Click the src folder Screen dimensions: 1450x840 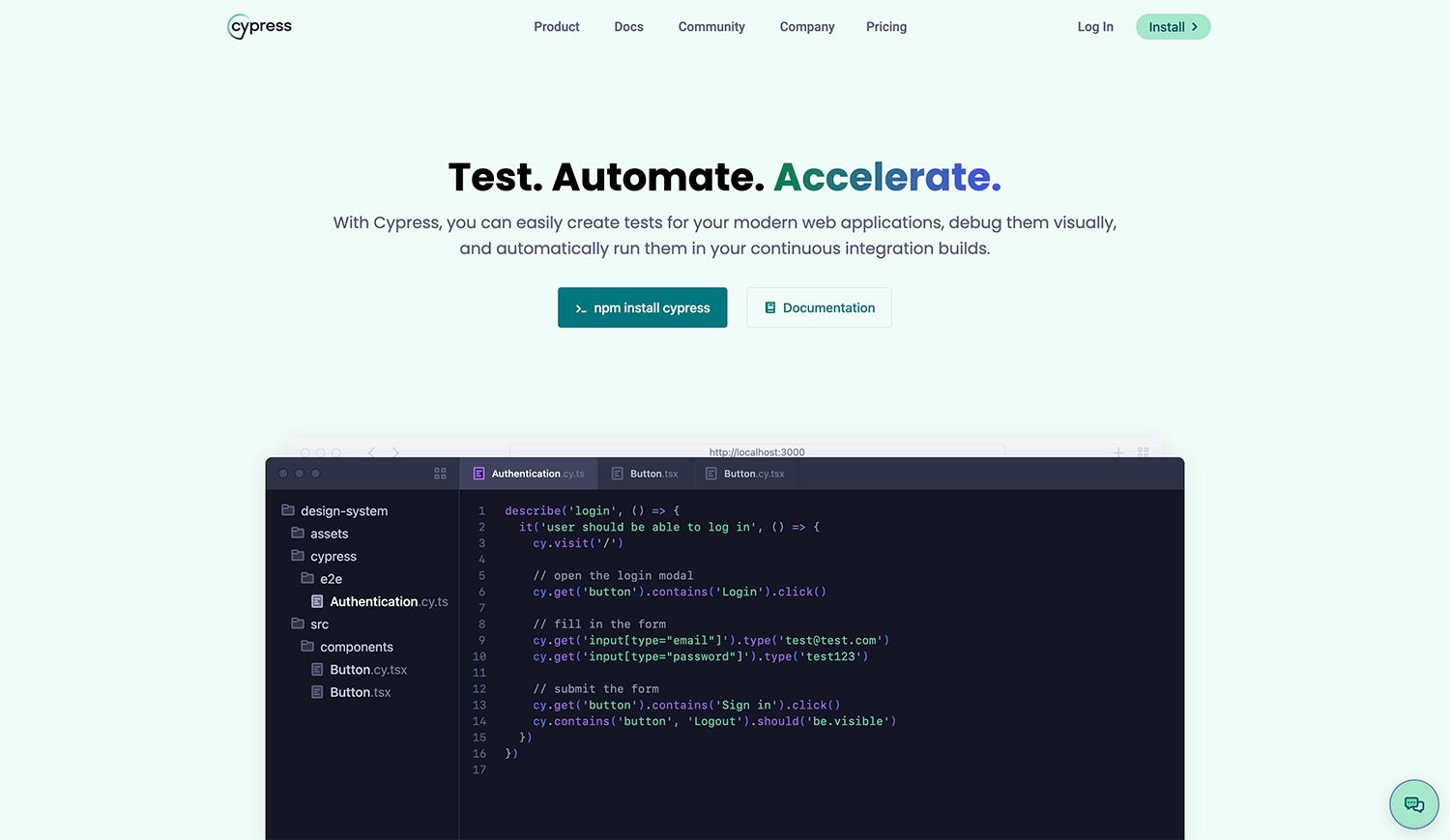coord(310,624)
